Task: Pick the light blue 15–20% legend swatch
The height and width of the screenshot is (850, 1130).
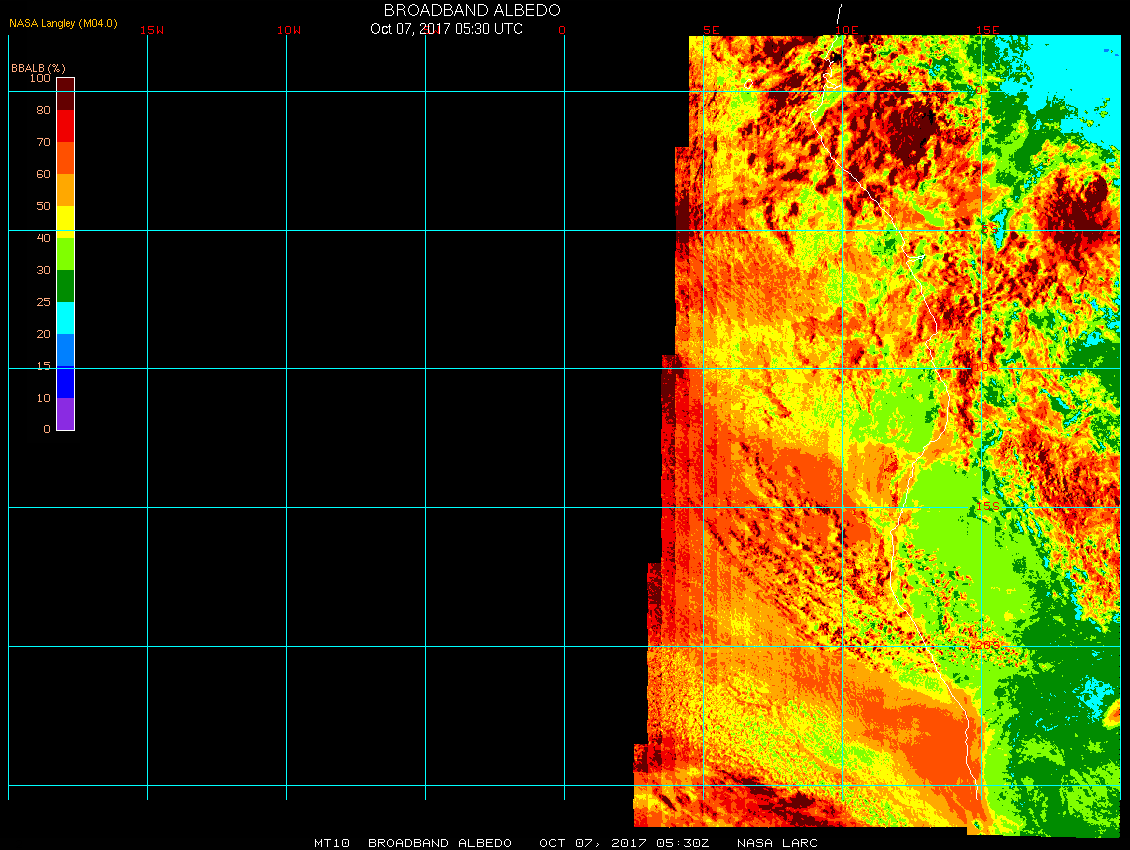Action: pyautogui.click(x=65, y=350)
